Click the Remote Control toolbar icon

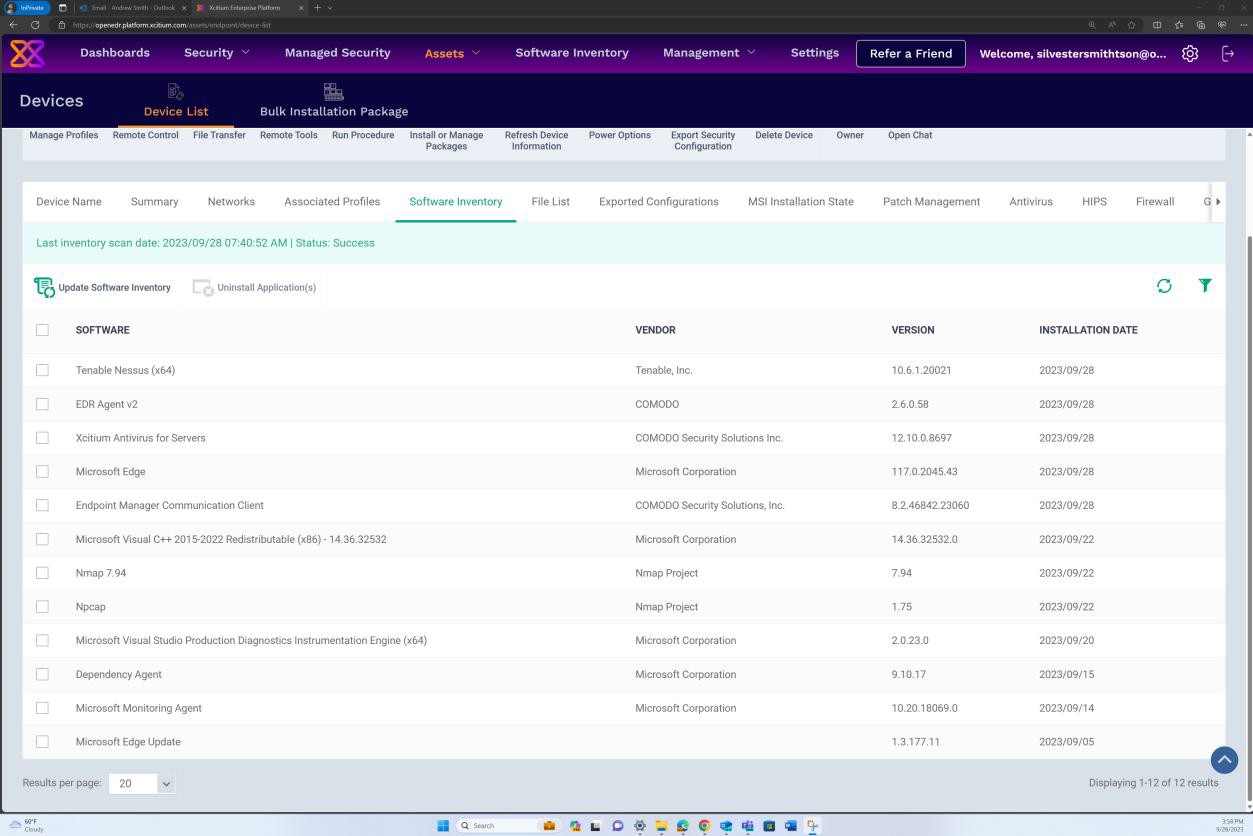(144, 135)
